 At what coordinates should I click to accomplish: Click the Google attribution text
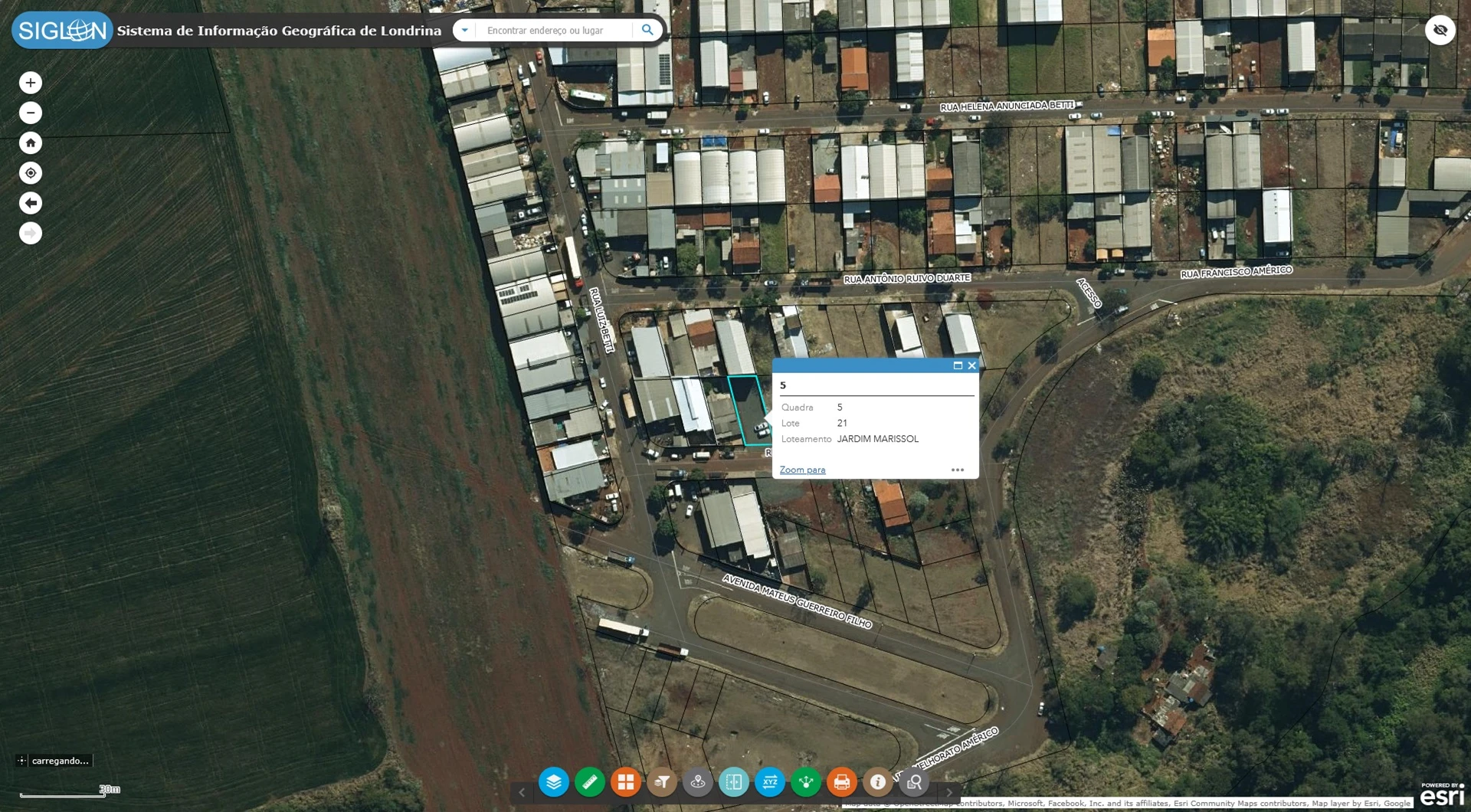(1397, 803)
